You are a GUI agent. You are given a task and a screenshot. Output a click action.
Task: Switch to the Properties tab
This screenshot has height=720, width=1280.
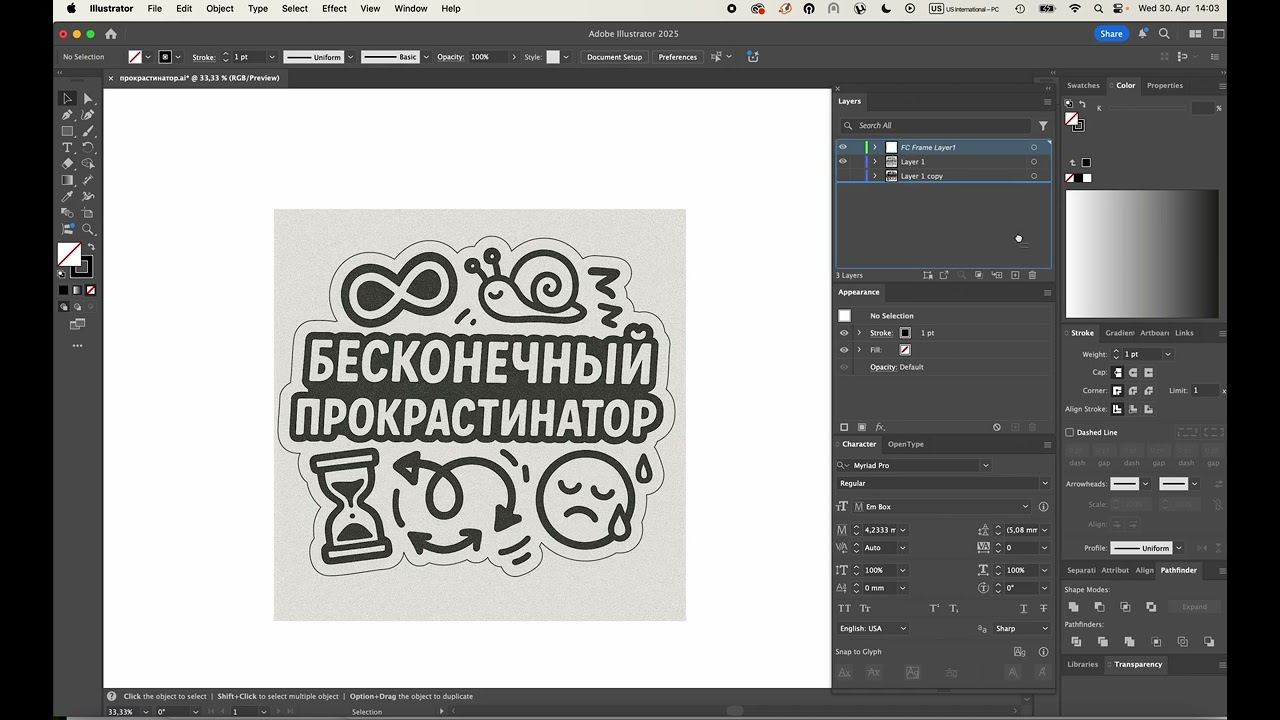tap(1165, 85)
